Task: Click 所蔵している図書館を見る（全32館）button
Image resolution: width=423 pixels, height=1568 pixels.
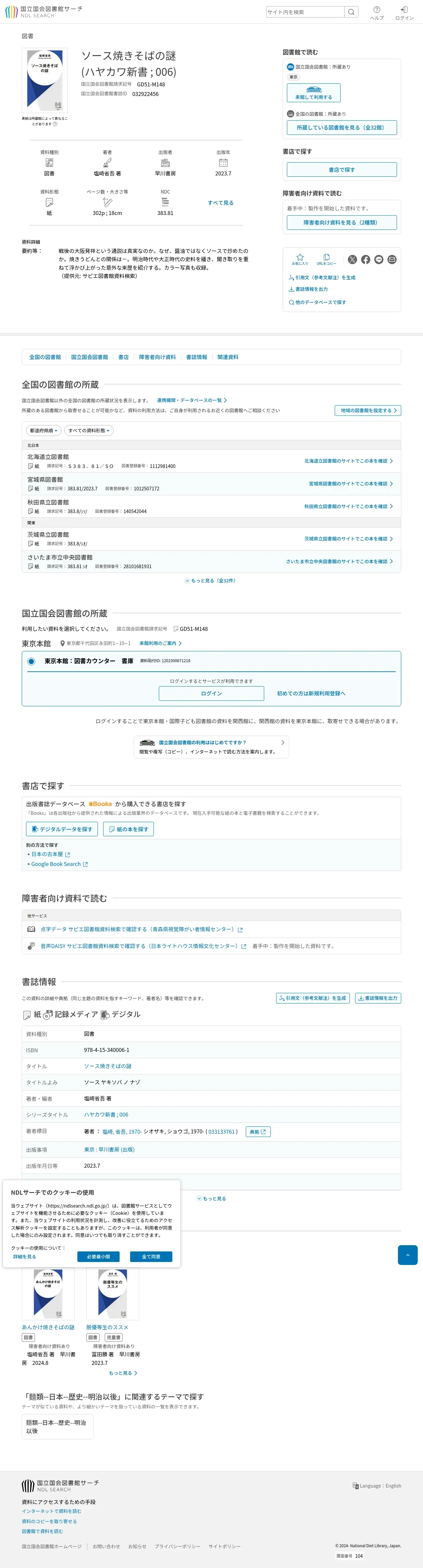Action: point(342,127)
